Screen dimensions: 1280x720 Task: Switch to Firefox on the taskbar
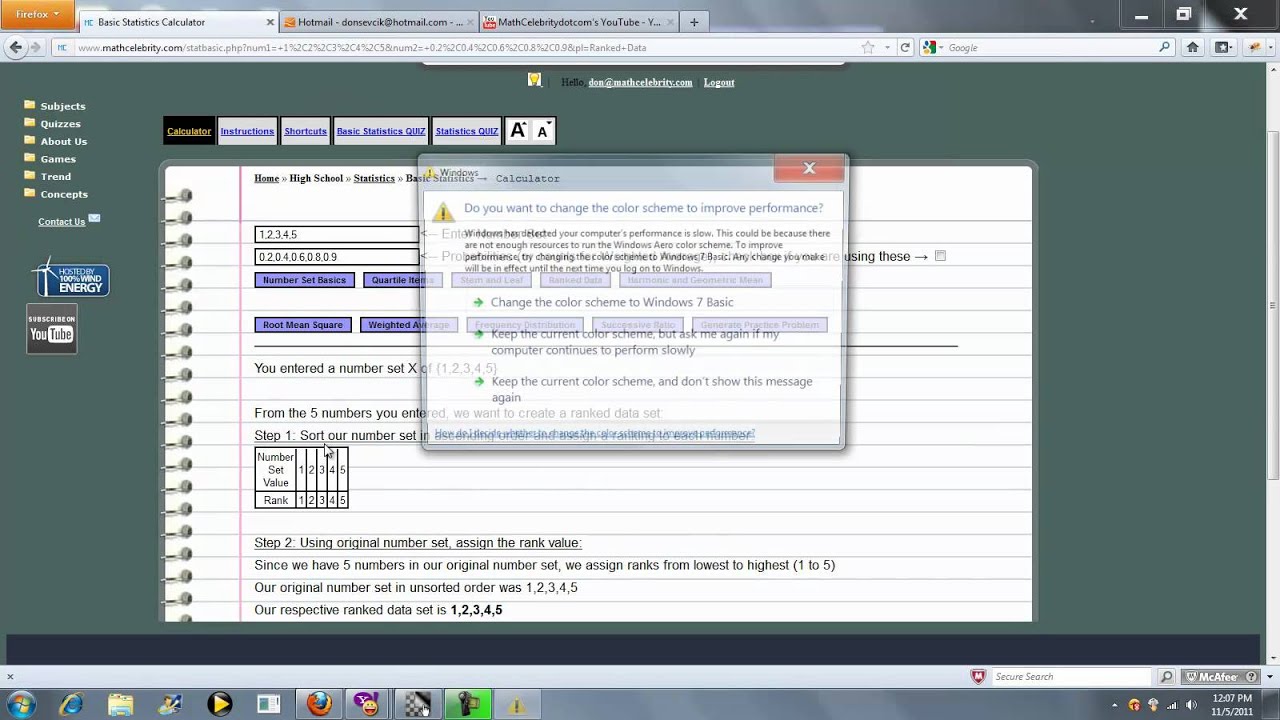(x=319, y=704)
